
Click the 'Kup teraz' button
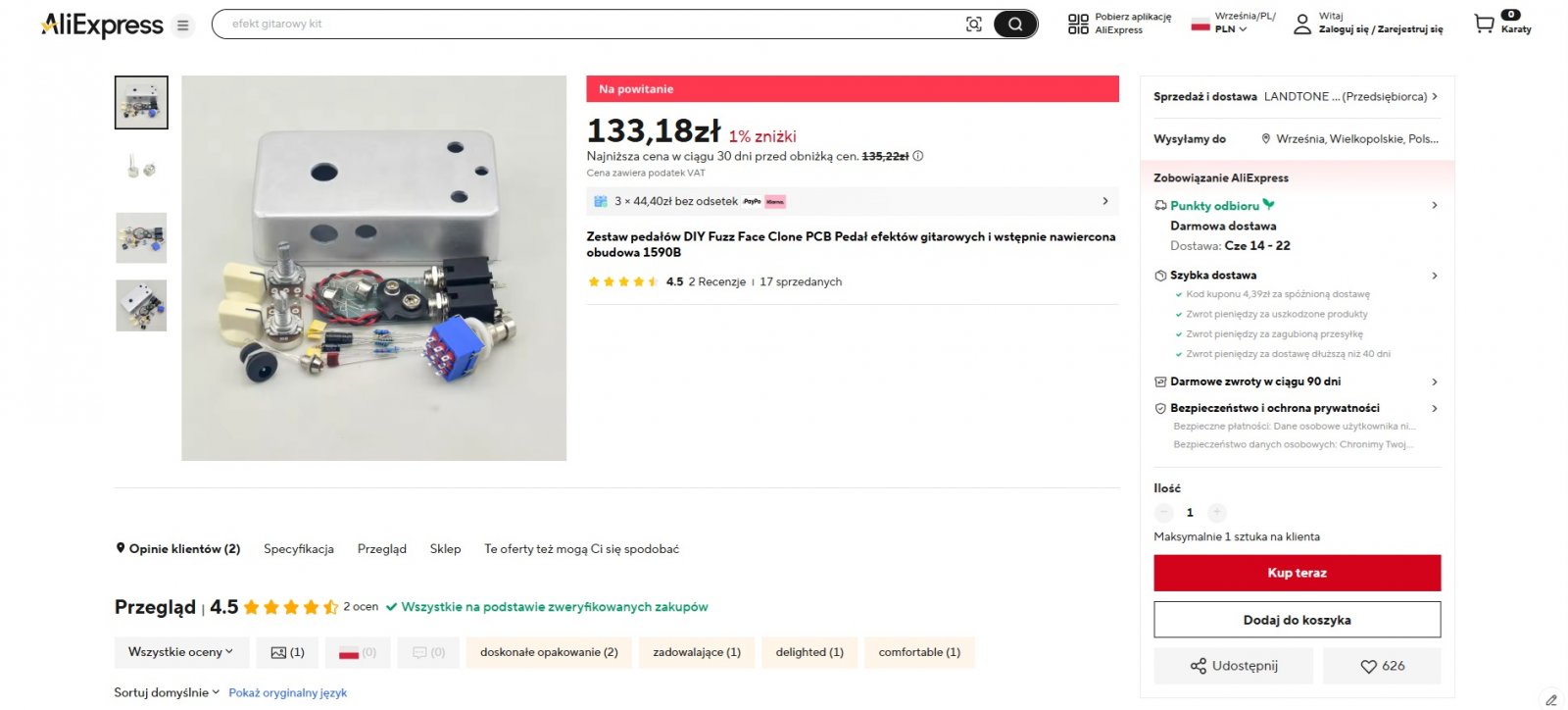click(1297, 573)
